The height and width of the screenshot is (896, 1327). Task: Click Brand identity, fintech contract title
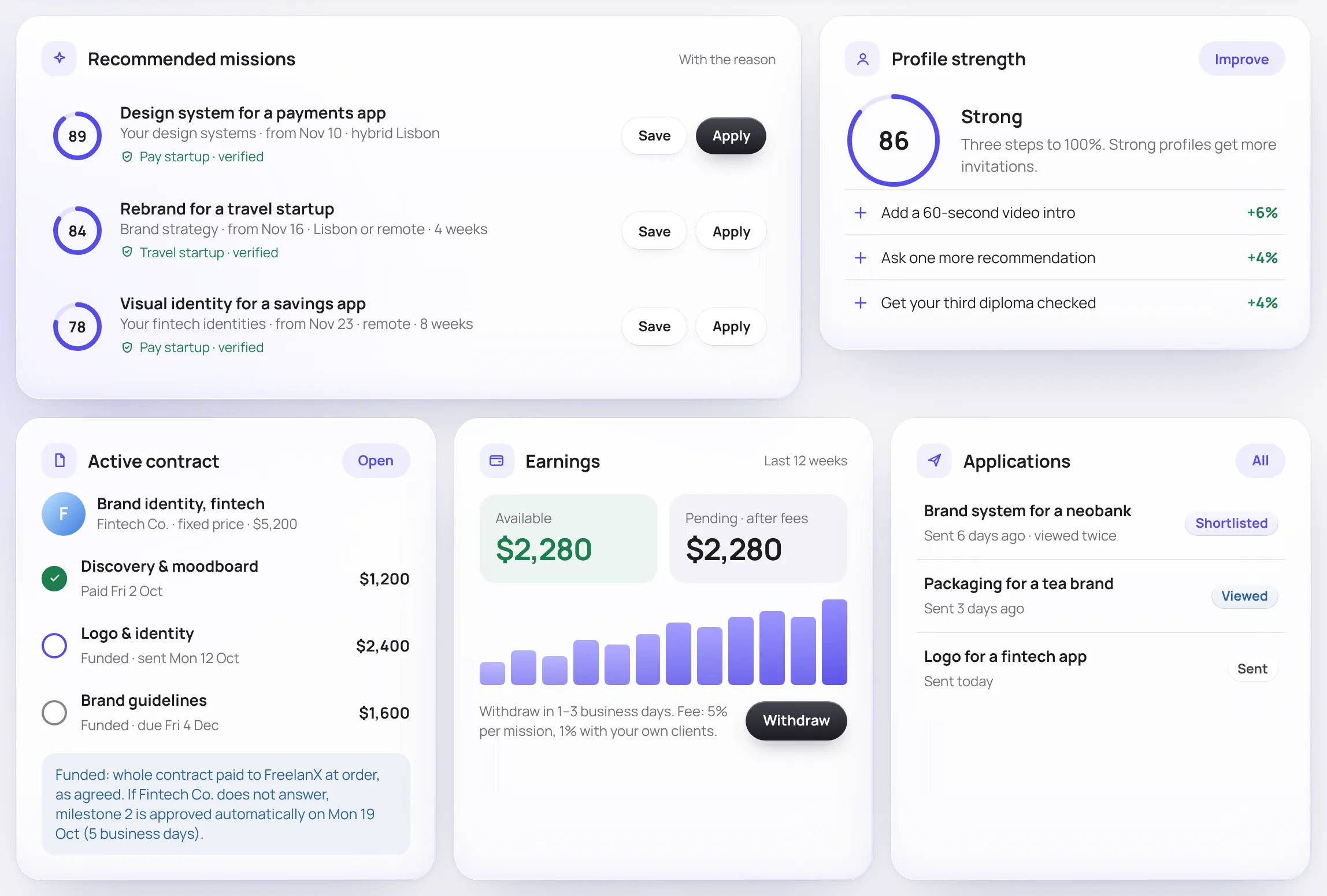point(181,503)
